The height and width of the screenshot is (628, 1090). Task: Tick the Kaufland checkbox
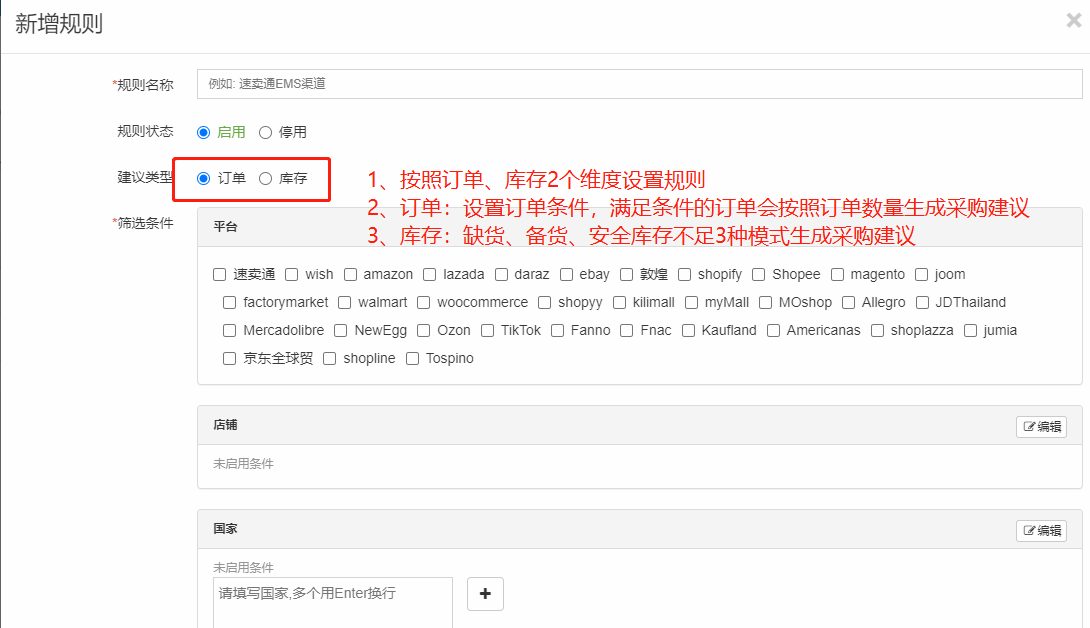pos(688,330)
